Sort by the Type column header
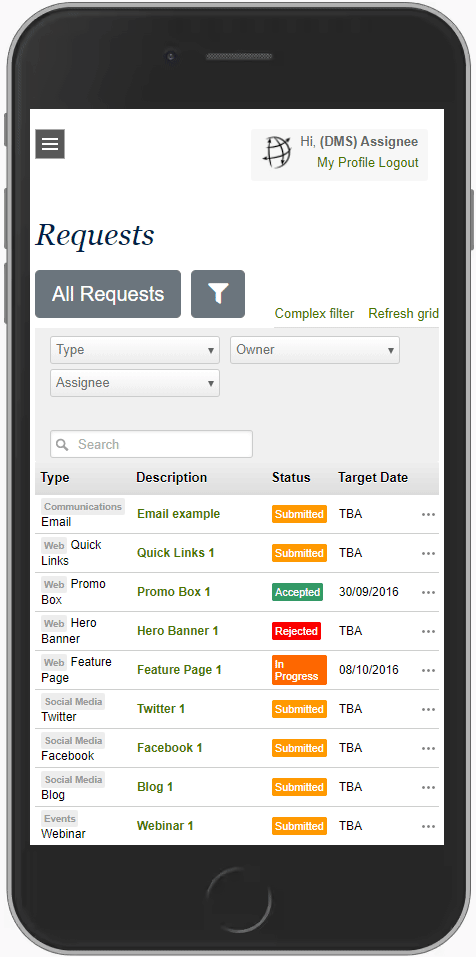This screenshot has width=476, height=957. tap(55, 478)
